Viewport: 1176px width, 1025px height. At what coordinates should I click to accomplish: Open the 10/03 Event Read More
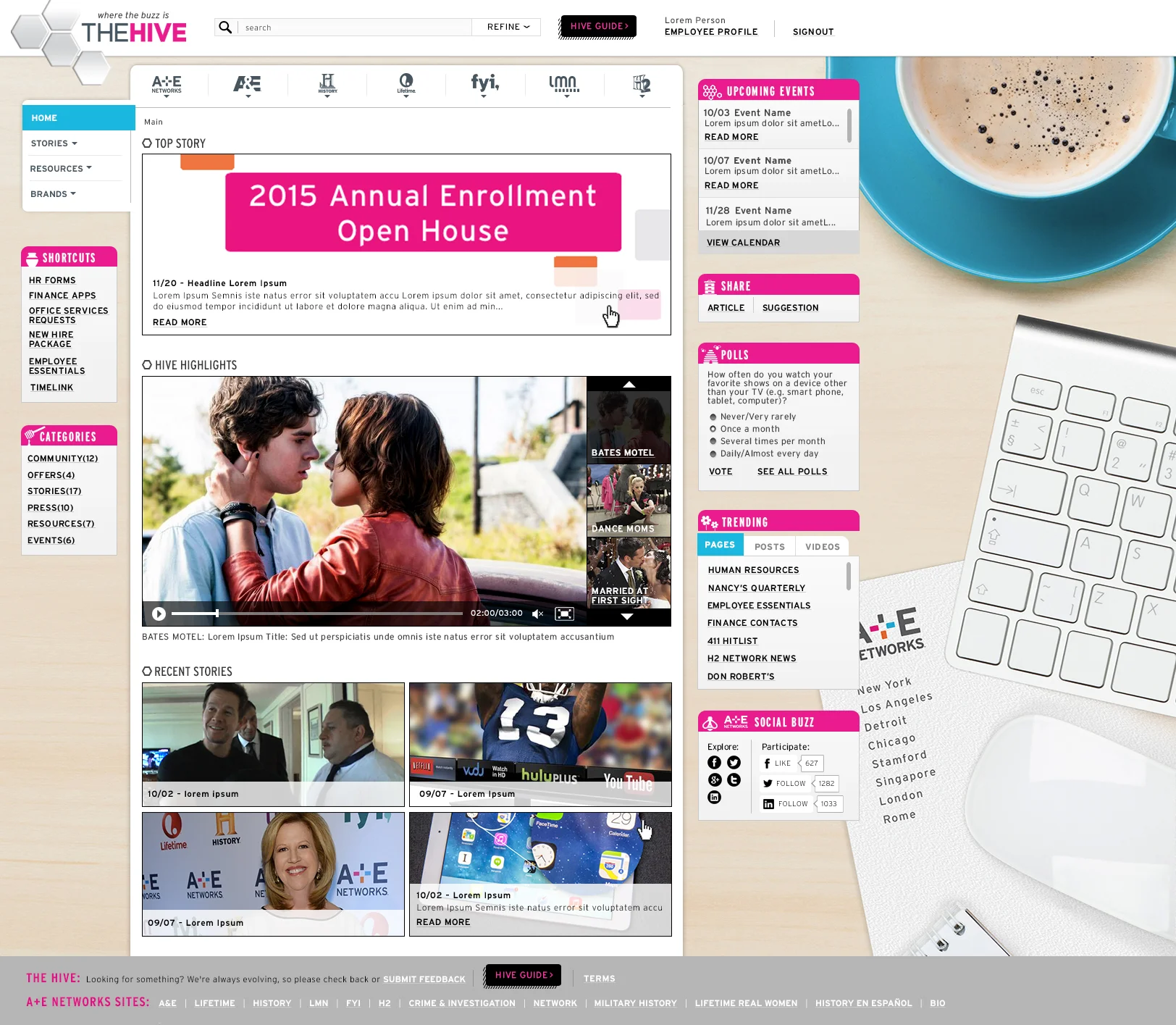(731, 137)
